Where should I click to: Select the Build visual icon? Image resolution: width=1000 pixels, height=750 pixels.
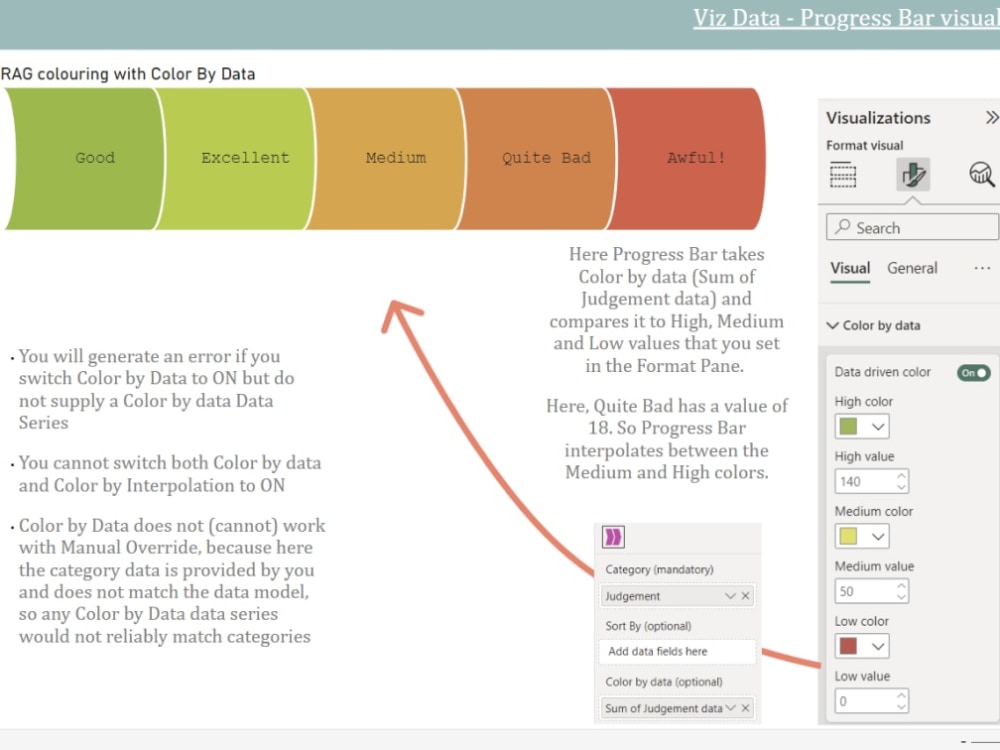click(843, 175)
